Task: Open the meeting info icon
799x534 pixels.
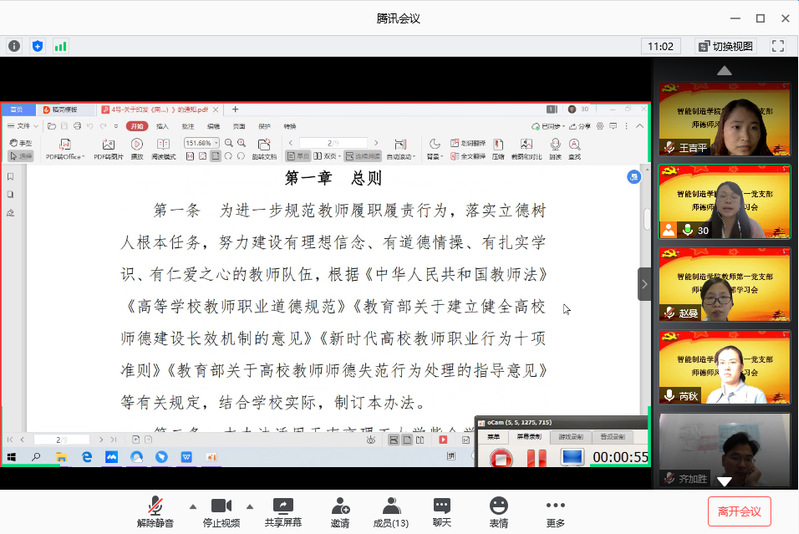Action: [x=14, y=46]
